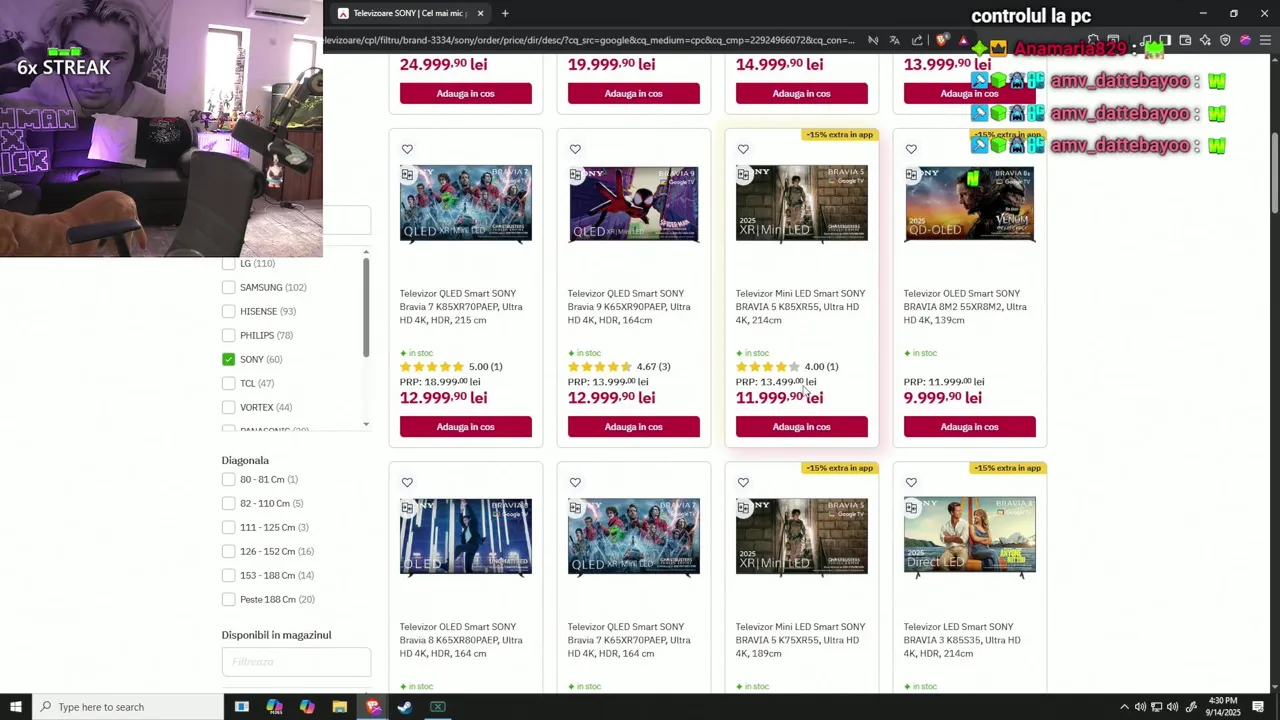Viewport: 1280px width, 720px height.
Task: Select the TCL brand checkbox
Action: [x=229, y=383]
